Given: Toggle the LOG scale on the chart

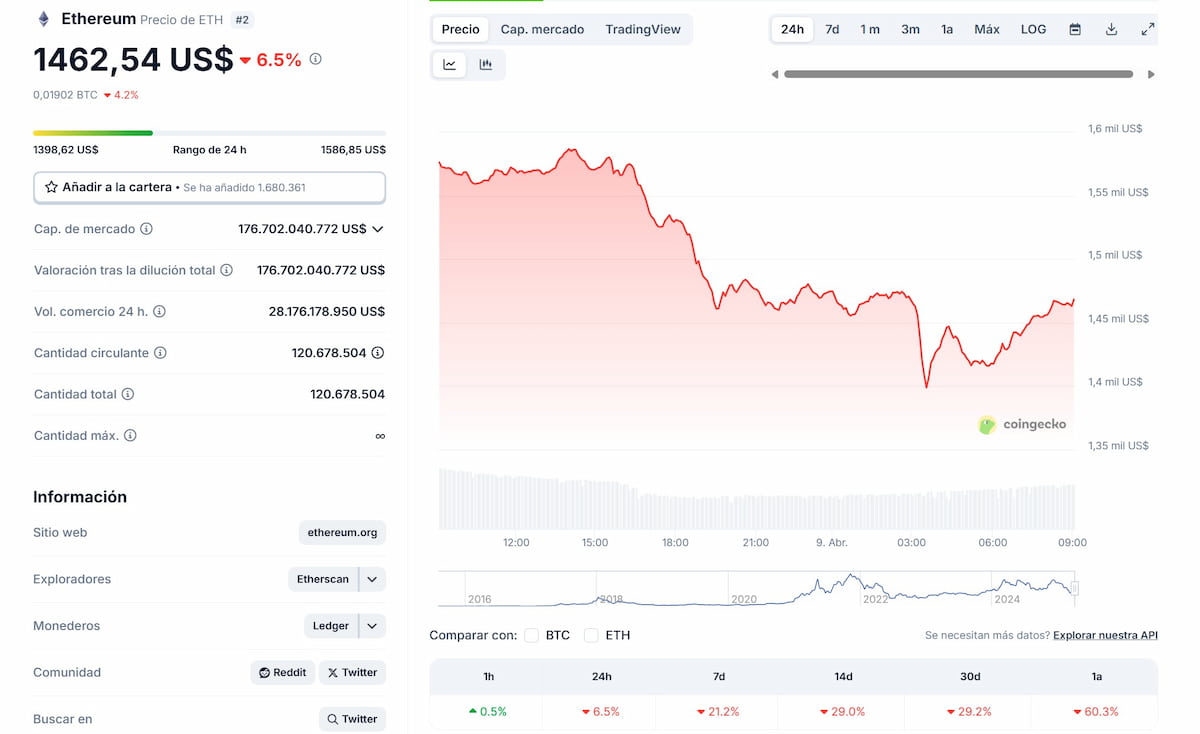Looking at the screenshot, I should [1033, 29].
